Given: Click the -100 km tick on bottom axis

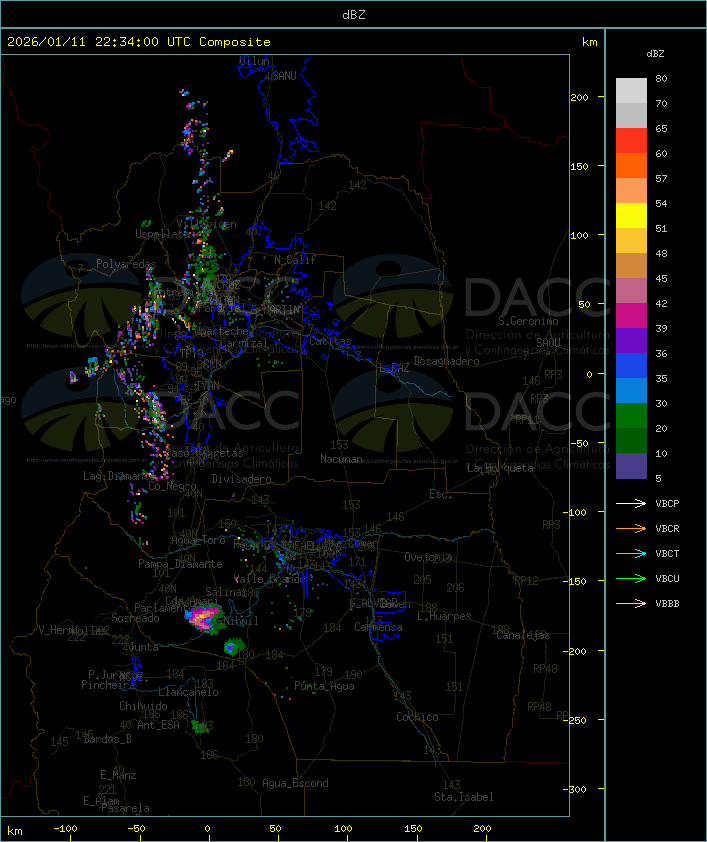Looking at the screenshot, I should [x=66, y=829].
